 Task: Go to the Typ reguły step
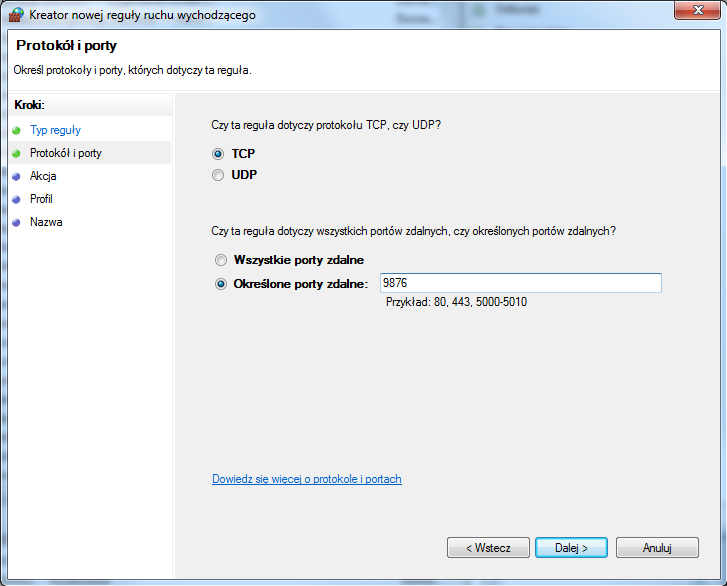(x=55, y=130)
